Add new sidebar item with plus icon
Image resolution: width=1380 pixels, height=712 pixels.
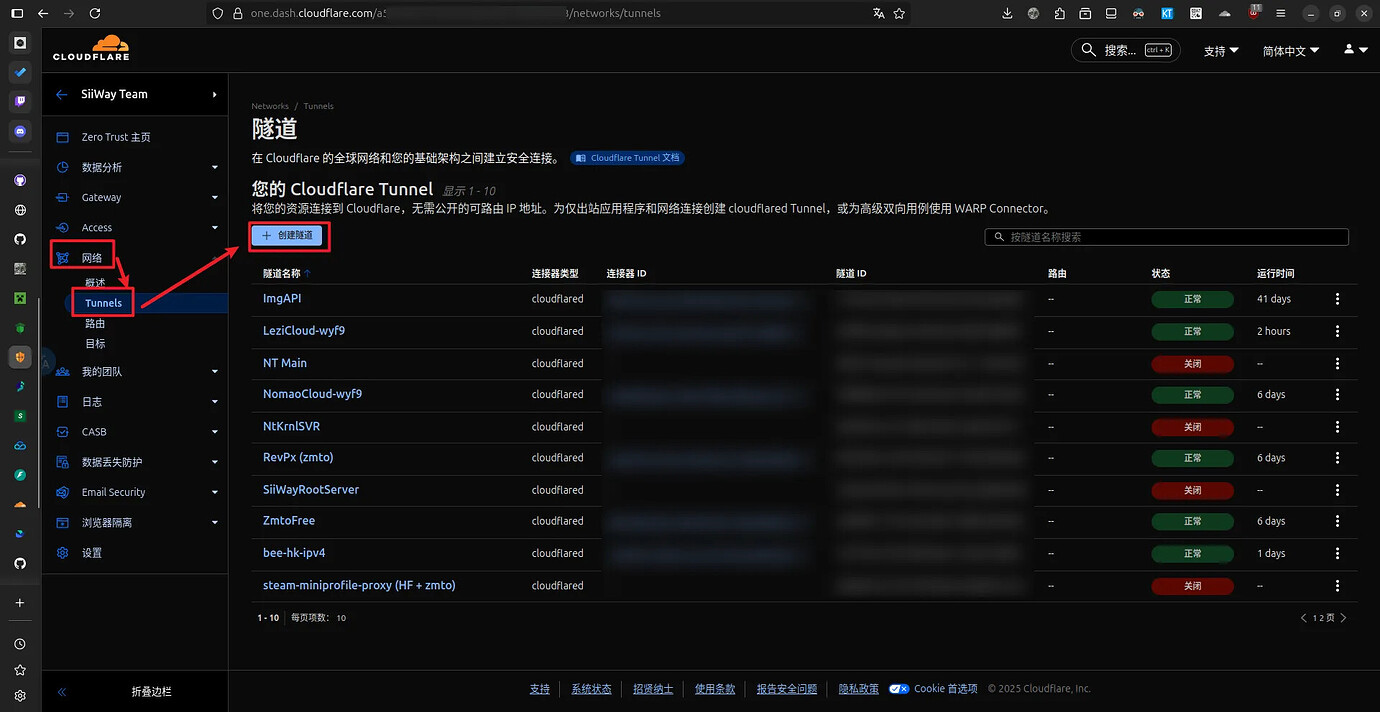tap(20, 603)
